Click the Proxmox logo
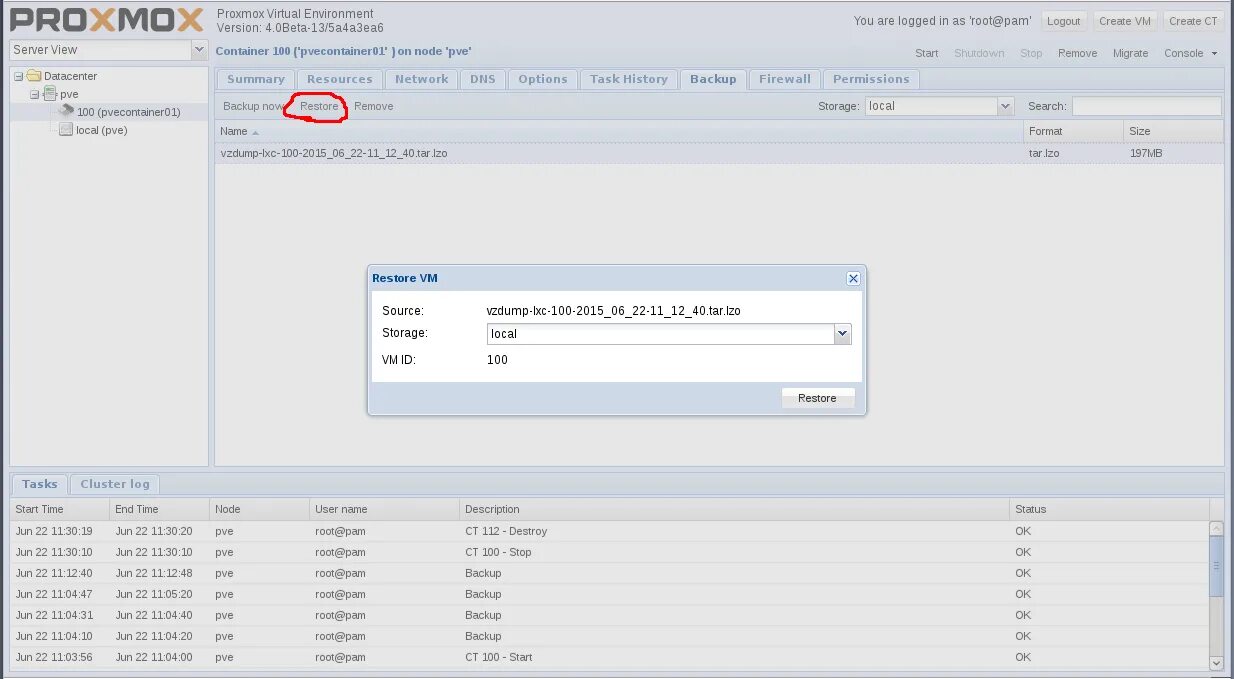Screen dimensions: 1234x679 pos(107,20)
